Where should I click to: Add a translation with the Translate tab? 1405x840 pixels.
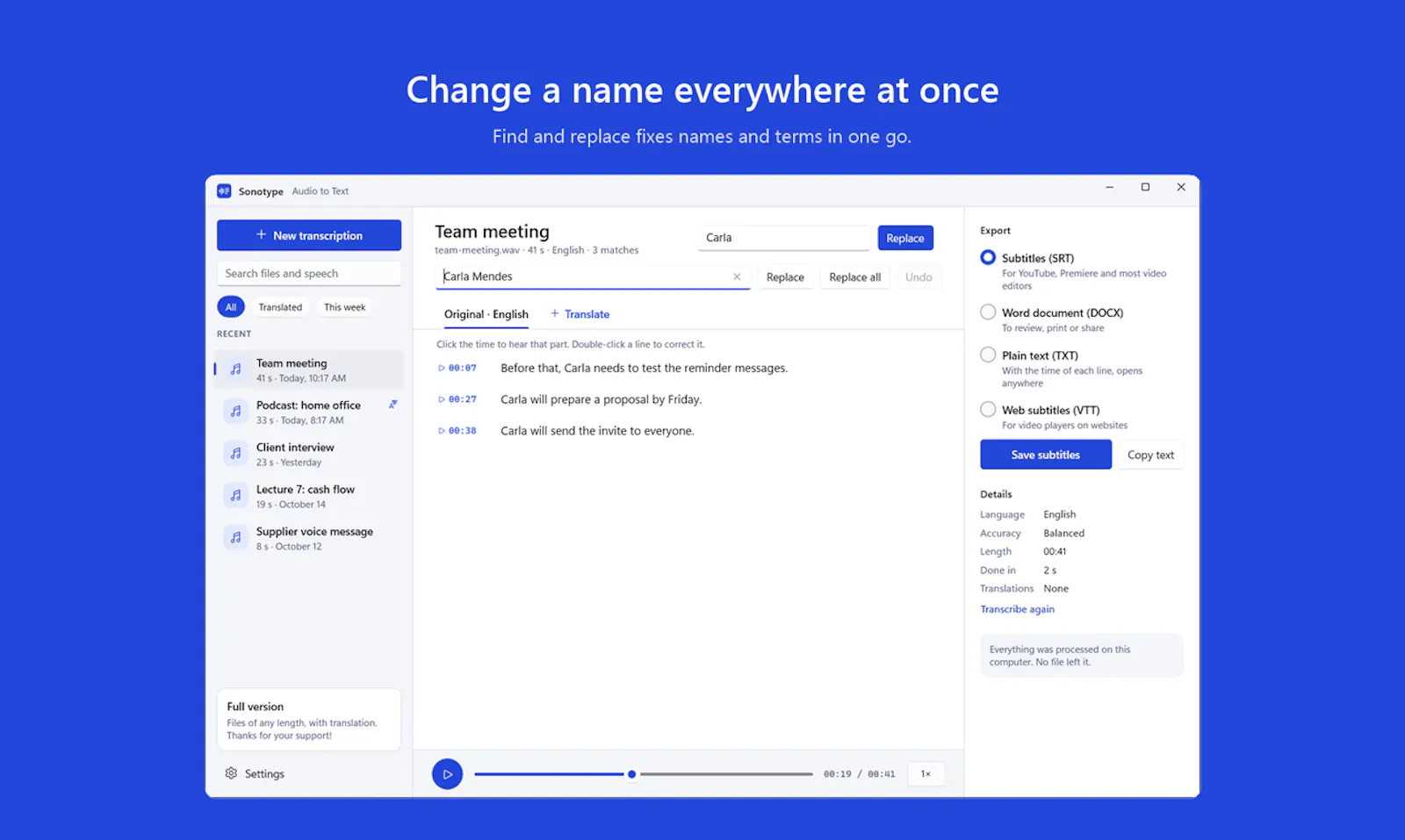580,314
